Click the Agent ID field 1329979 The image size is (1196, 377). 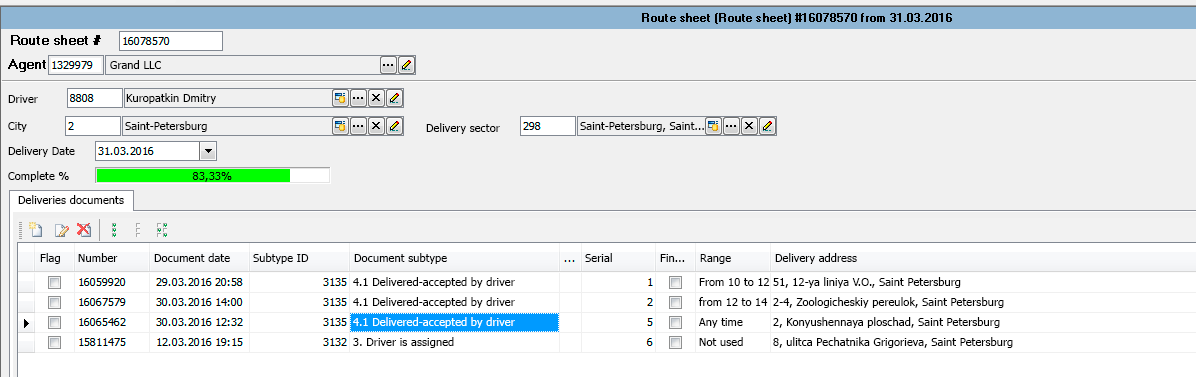tap(76, 66)
